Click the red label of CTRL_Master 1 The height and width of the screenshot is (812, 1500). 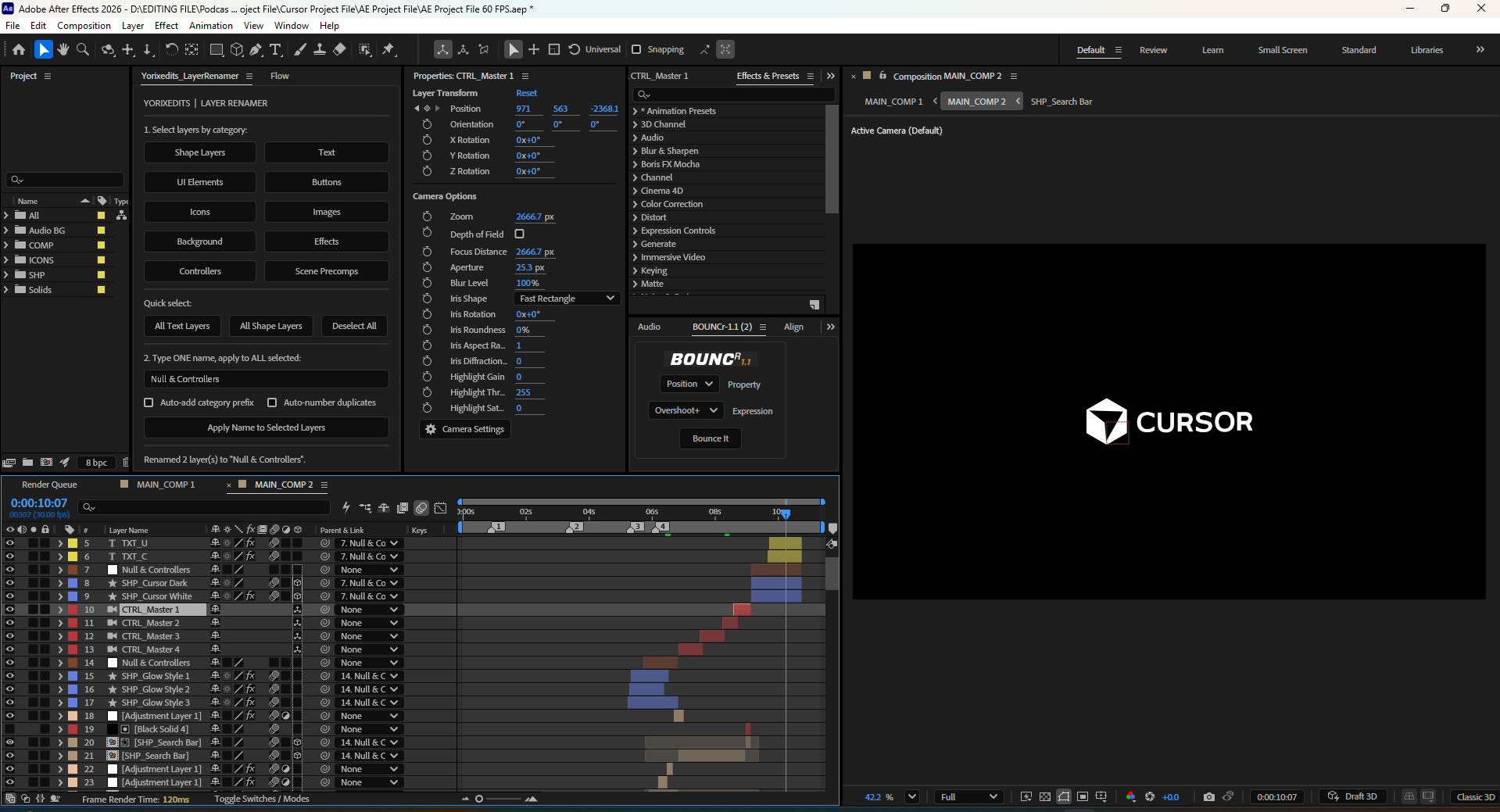tap(73, 610)
